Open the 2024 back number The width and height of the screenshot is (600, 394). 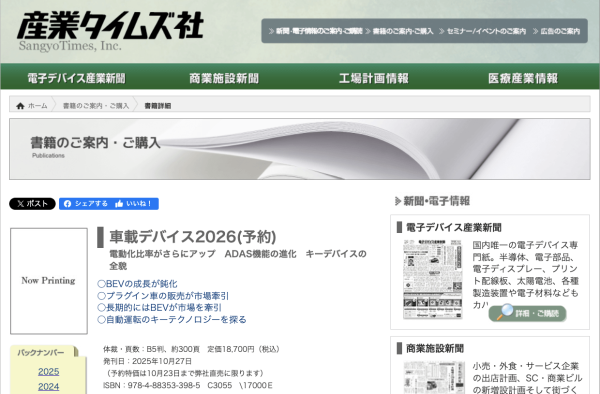(x=49, y=386)
